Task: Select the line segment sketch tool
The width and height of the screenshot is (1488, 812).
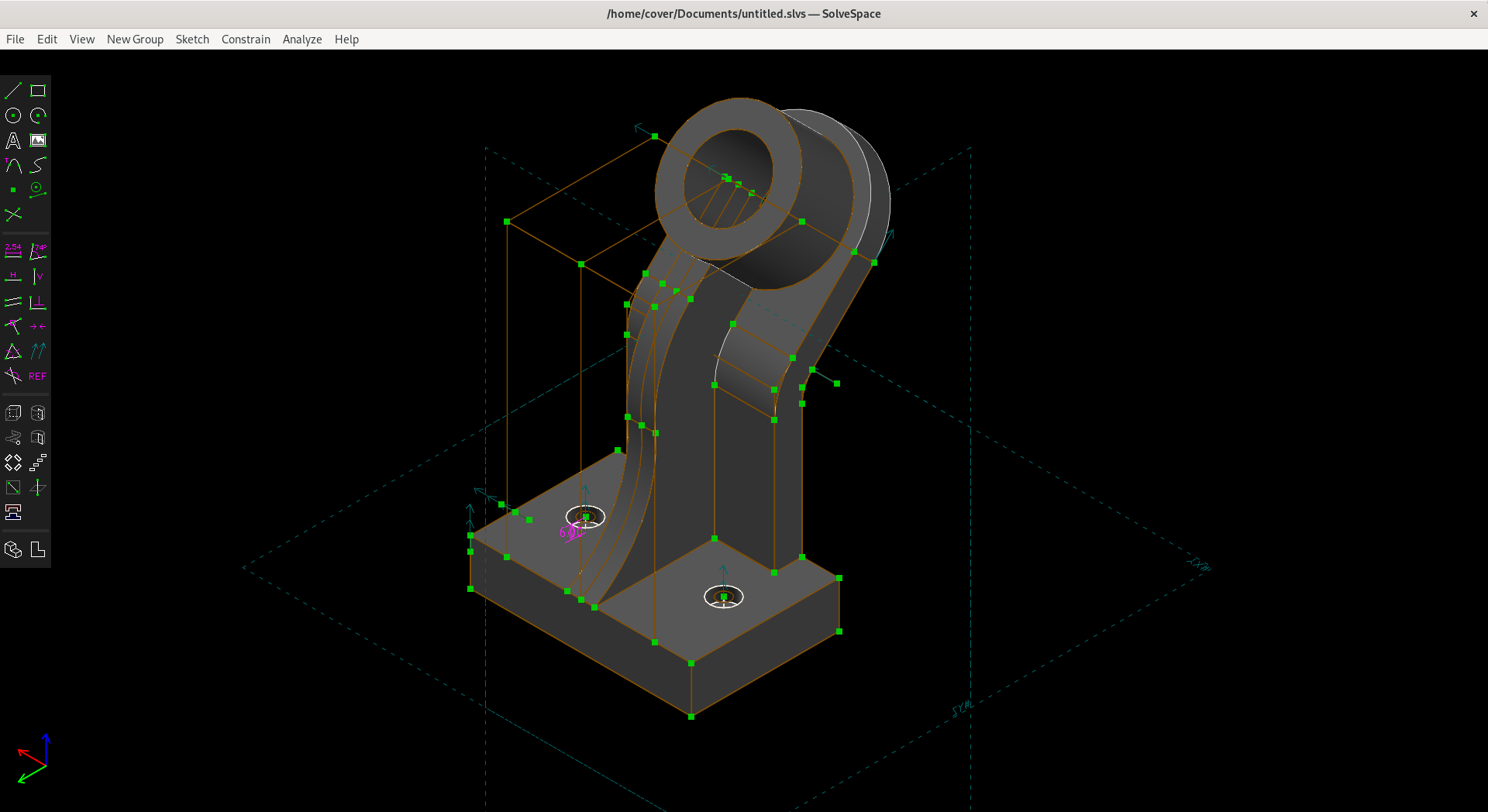Action: 13,91
